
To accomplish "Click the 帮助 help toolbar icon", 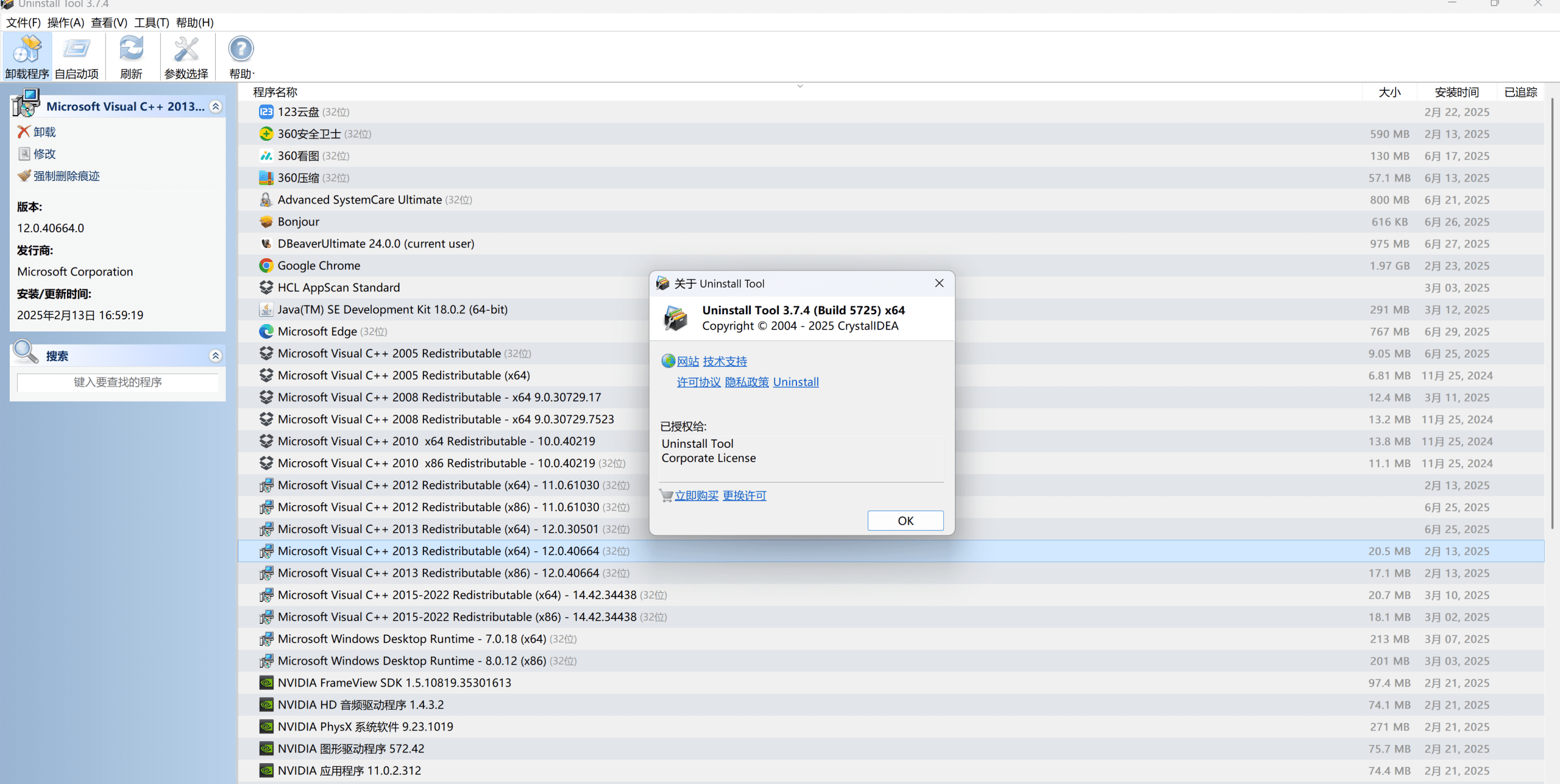I will click(x=241, y=57).
